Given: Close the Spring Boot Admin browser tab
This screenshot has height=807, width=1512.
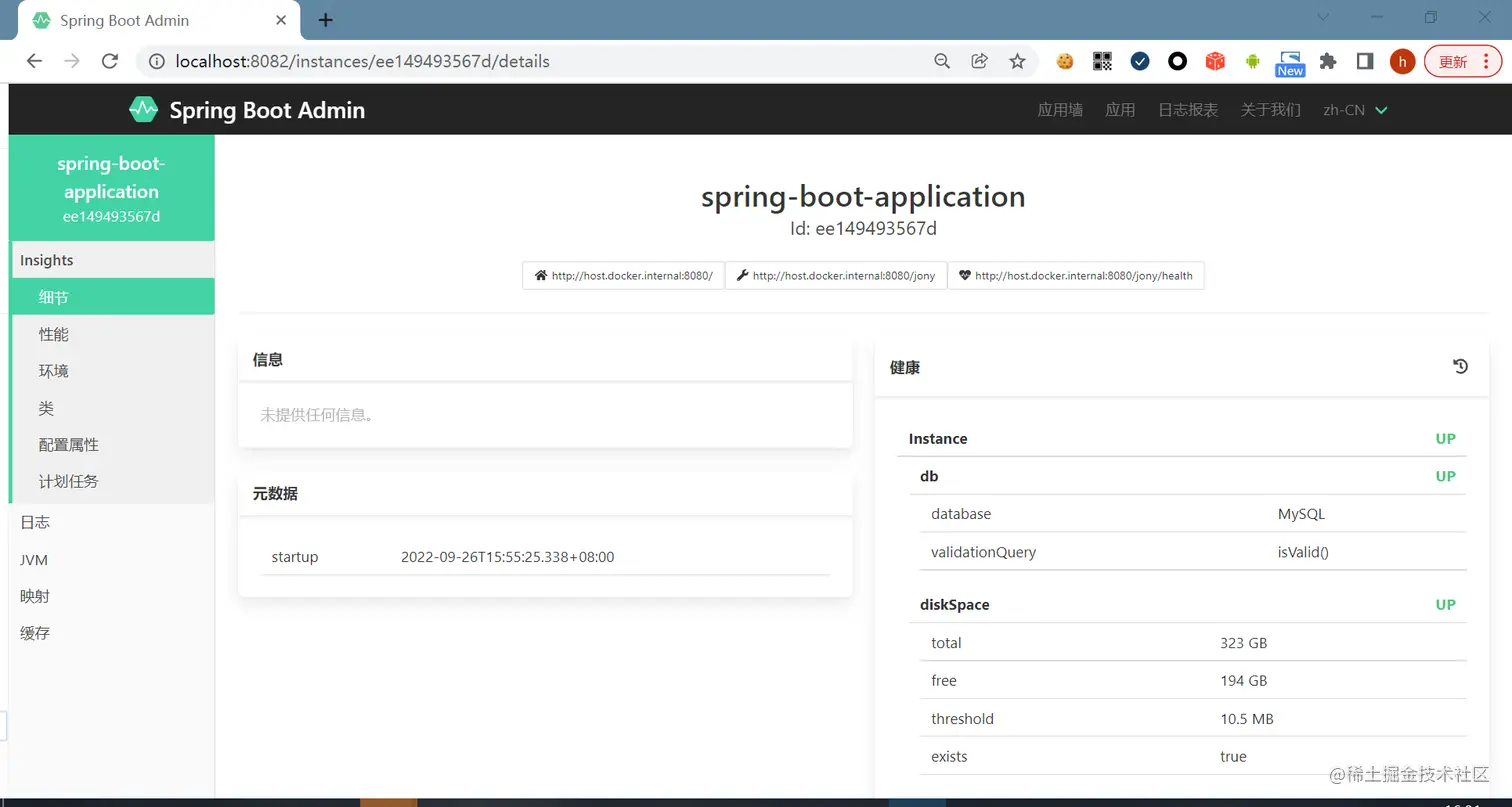Looking at the screenshot, I should (x=282, y=20).
